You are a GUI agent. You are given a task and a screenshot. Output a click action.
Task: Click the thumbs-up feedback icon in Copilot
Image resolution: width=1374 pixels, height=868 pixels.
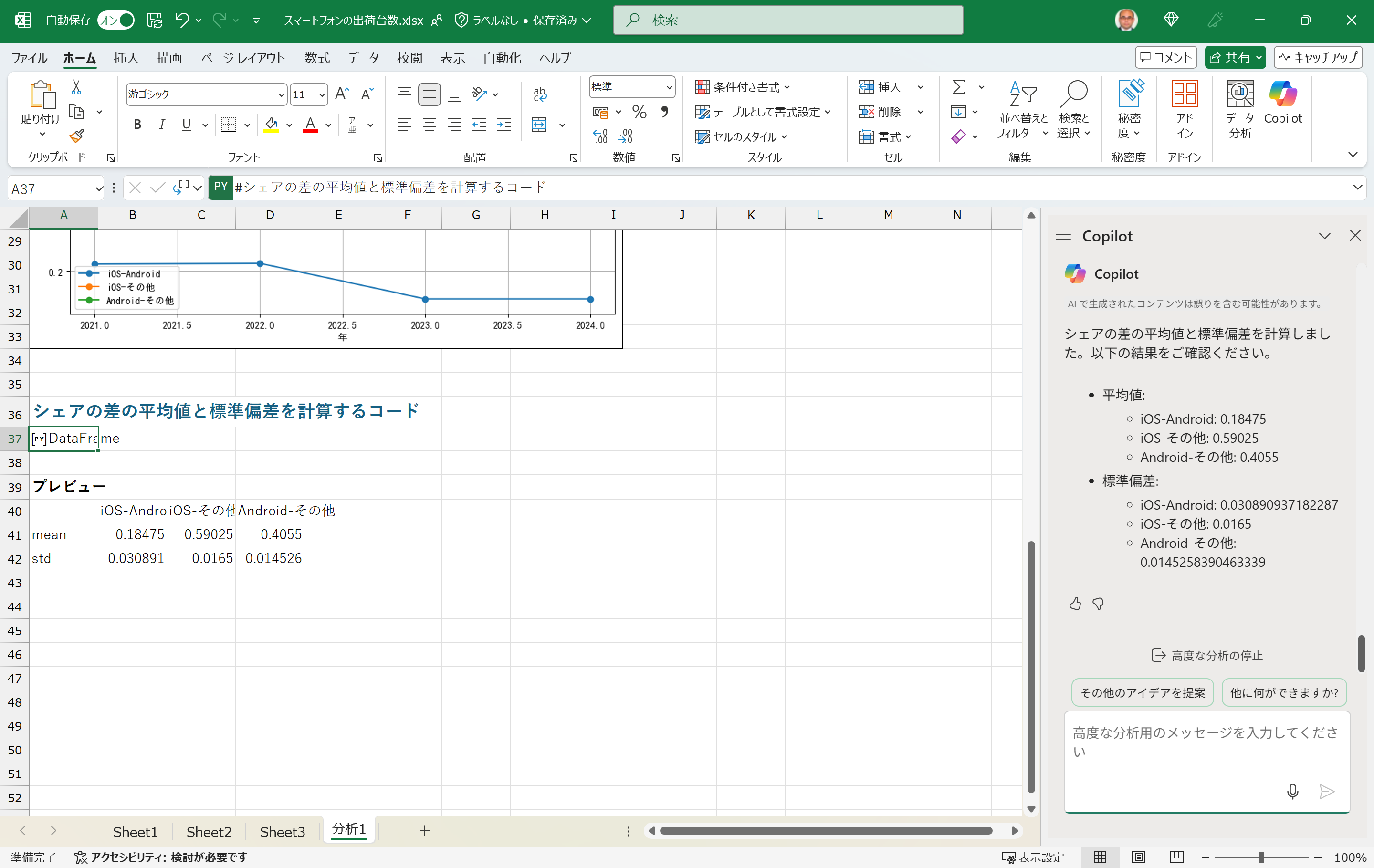point(1075,604)
